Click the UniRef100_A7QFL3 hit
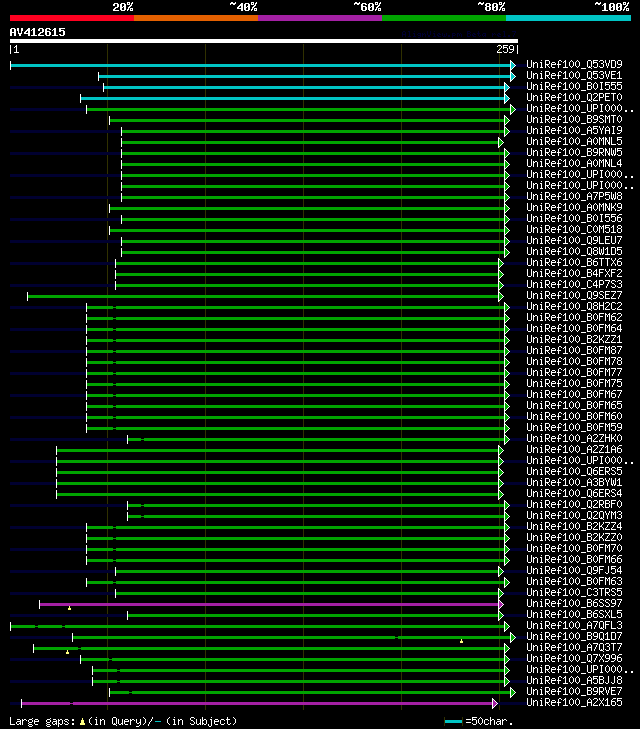This screenshot has height=729, width=640. tap(574, 625)
